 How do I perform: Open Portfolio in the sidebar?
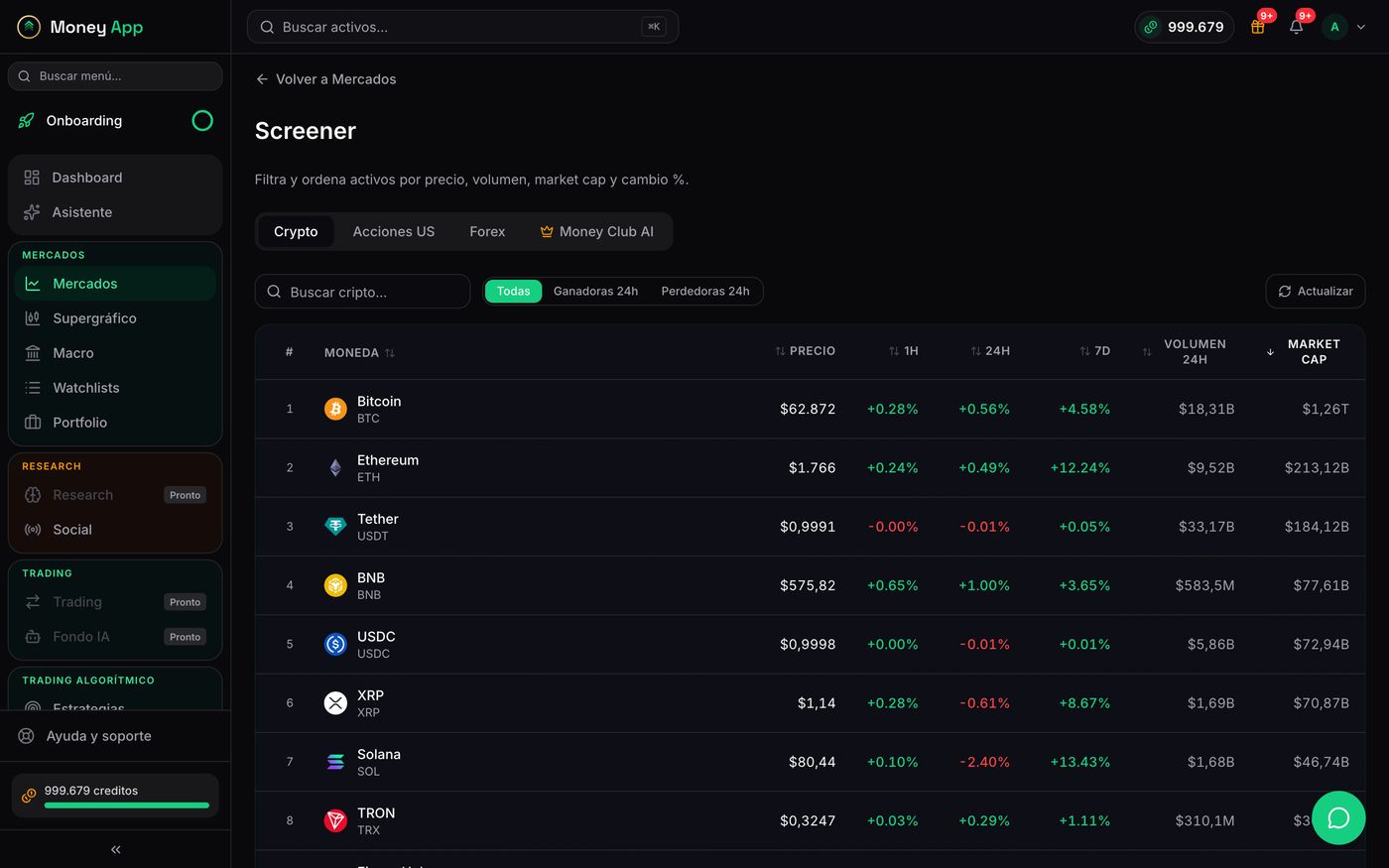pyautogui.click(x=115, y=423)
